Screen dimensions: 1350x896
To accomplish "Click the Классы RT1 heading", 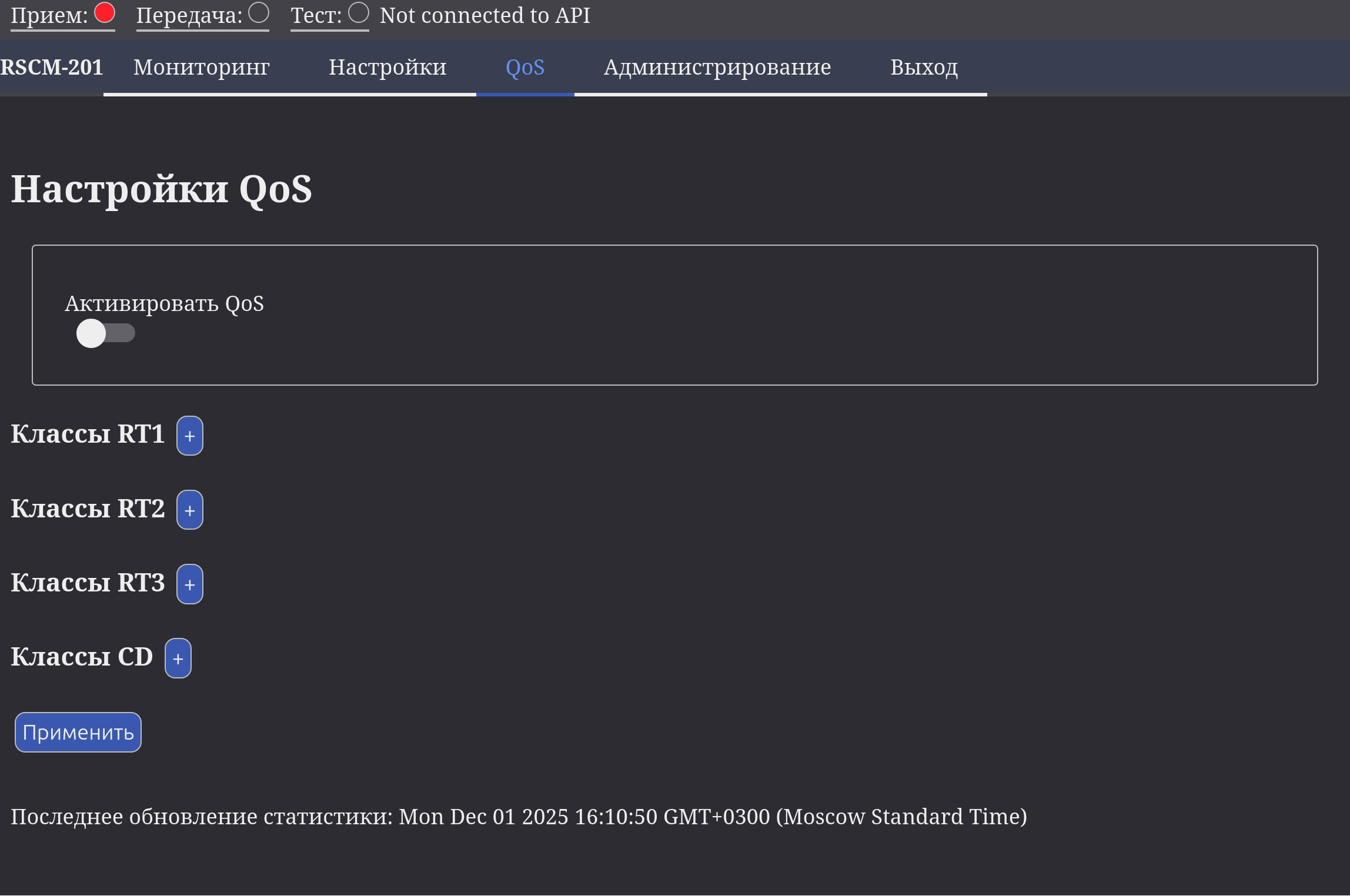I will click(88, 434).
